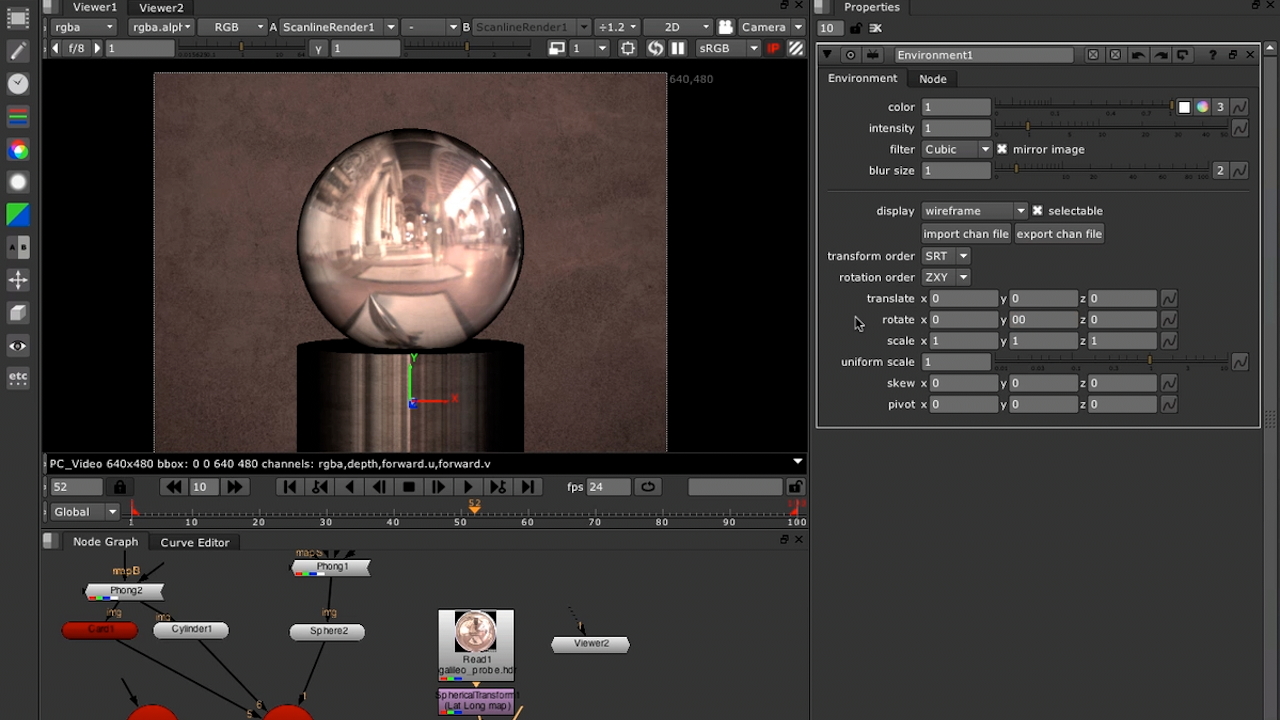Viewport: 1280px width, 720px height.
Task: Open the Views nodes eye icon
Action: coord(18,346)
